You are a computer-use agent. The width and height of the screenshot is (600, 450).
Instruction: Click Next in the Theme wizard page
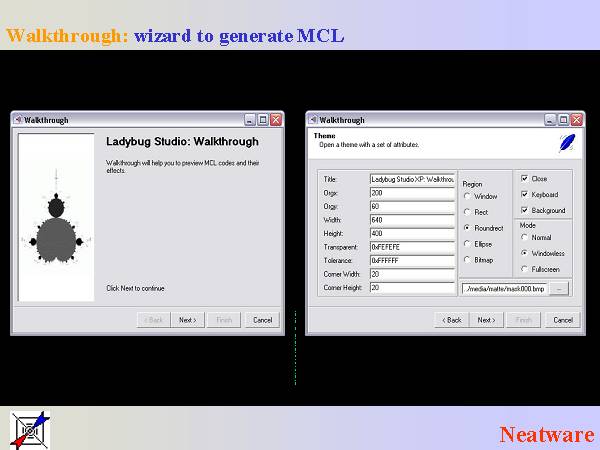(485, 320)
